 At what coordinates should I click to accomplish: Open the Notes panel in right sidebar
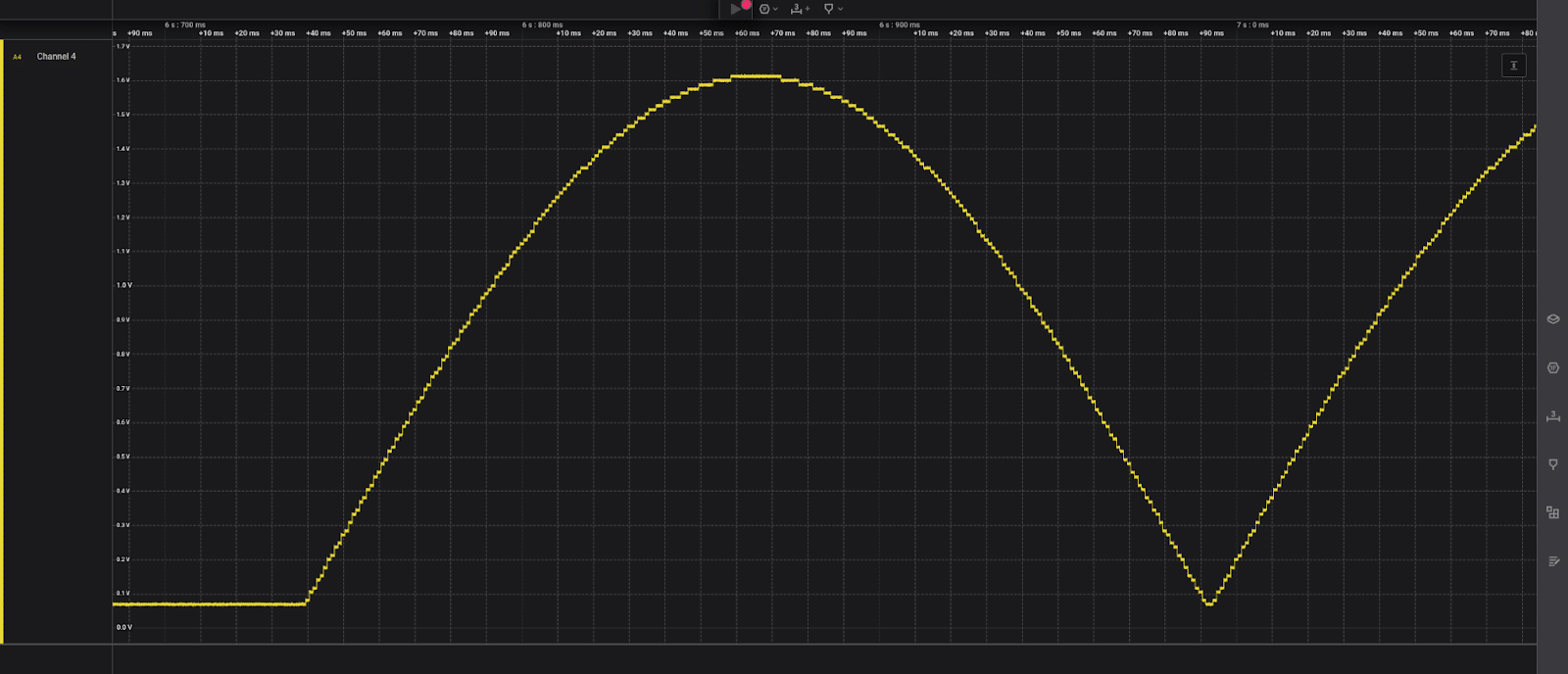click(x=1552, y=561)
